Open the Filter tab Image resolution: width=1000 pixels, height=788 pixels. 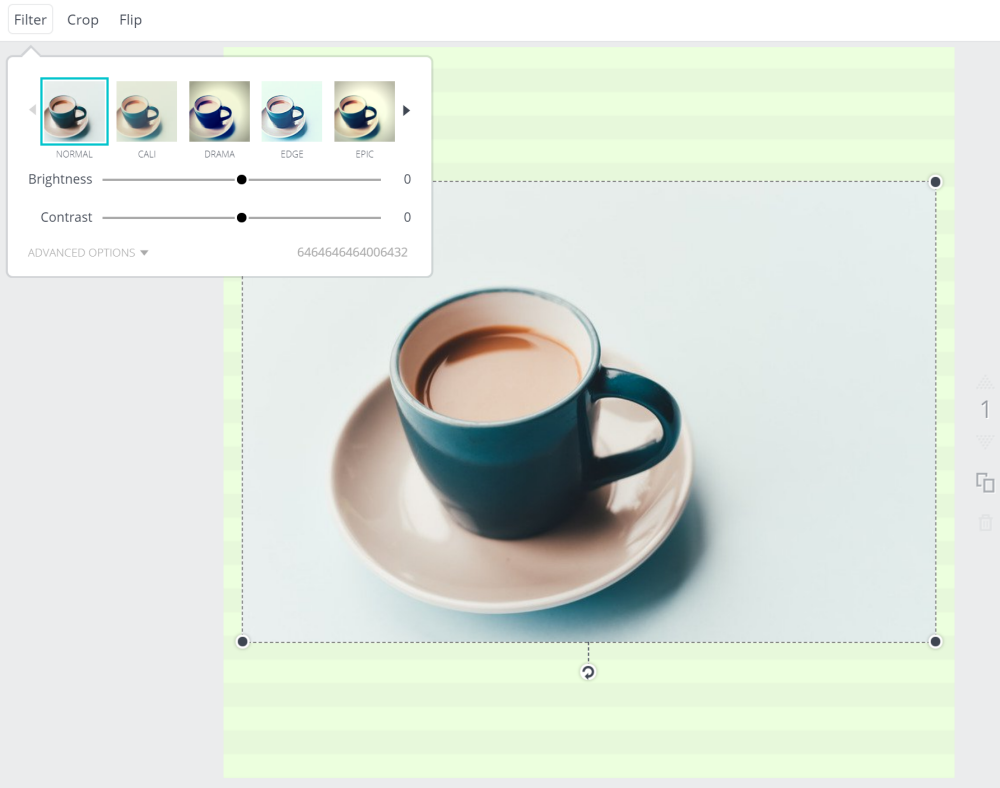(x=30, y=20)
